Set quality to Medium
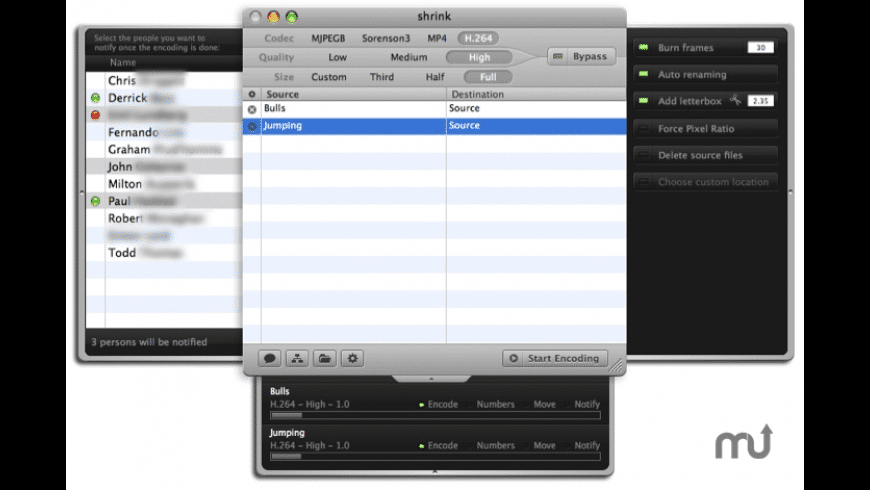 coord(409,57)
